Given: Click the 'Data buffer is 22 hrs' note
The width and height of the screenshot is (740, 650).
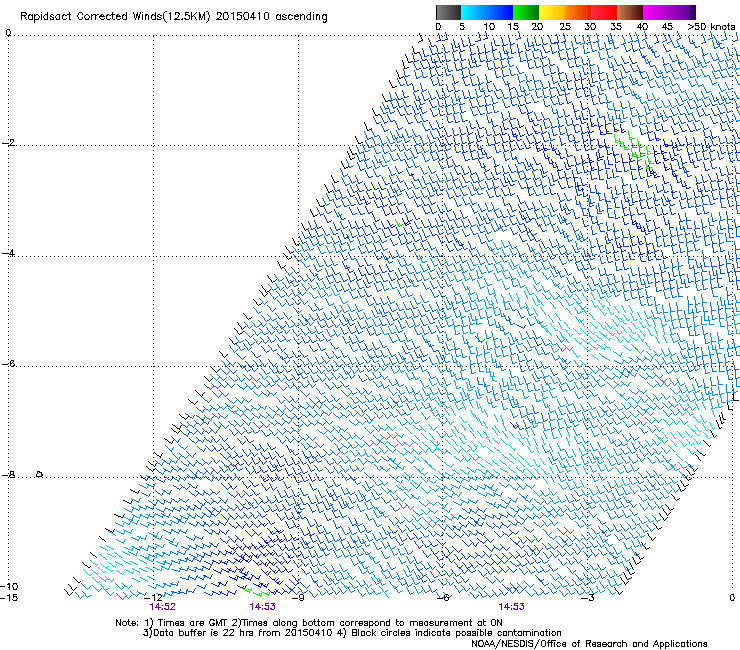Looking at the screenshot, I should (237, 633).
